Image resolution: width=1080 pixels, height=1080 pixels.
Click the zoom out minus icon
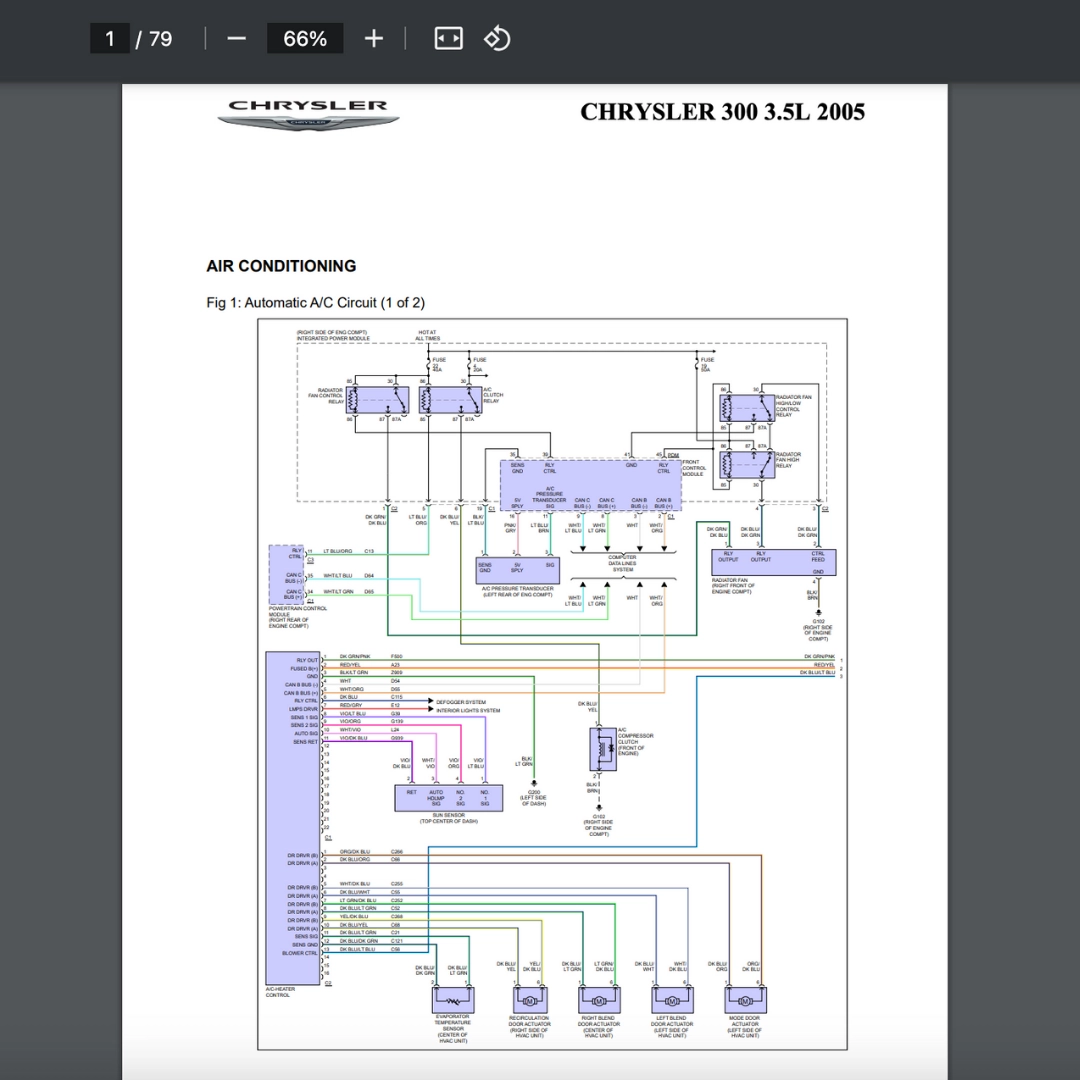[x=236, y=39]
